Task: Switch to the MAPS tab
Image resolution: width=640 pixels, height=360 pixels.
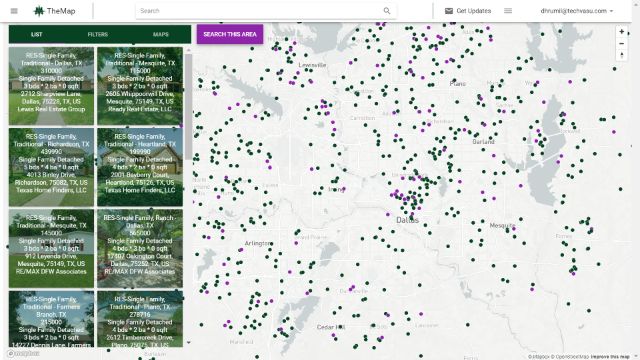Action: [x=160, y=34]
